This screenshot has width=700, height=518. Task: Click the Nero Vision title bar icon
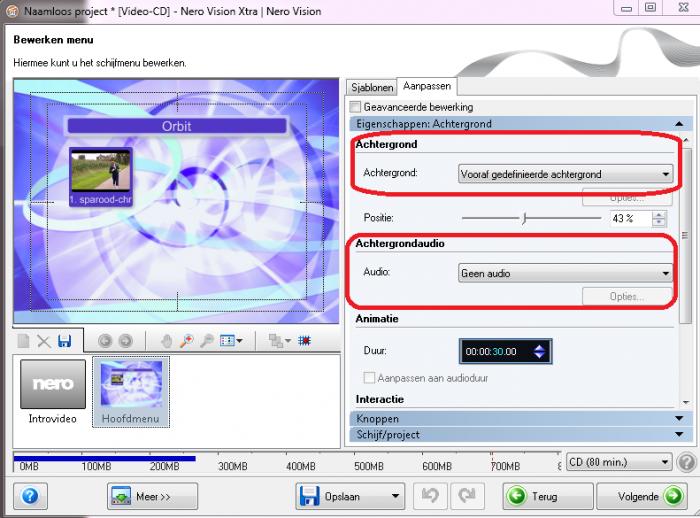click(x=12, y=11)
